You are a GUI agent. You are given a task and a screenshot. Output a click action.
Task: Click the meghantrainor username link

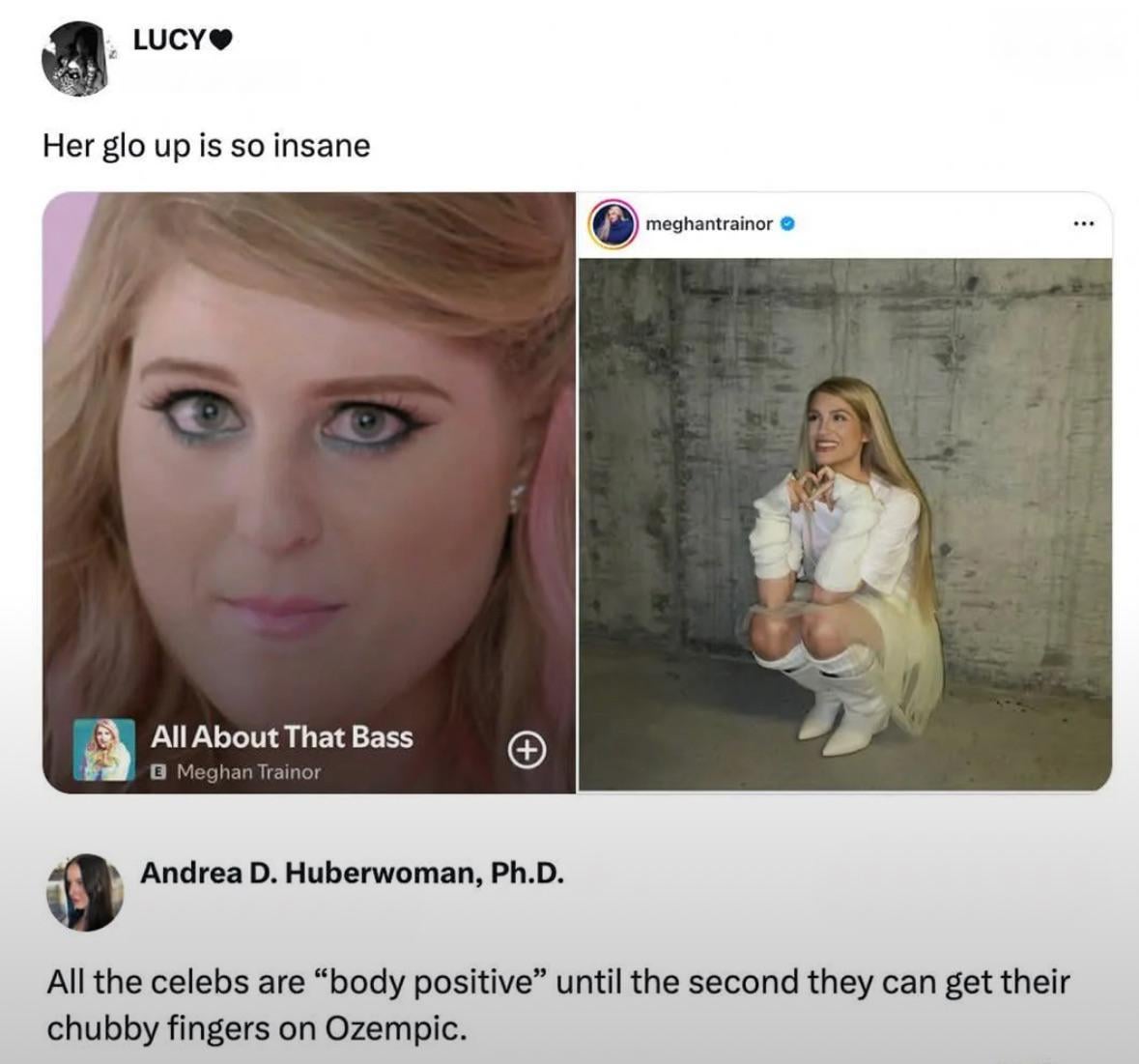(x=709, y=224)
